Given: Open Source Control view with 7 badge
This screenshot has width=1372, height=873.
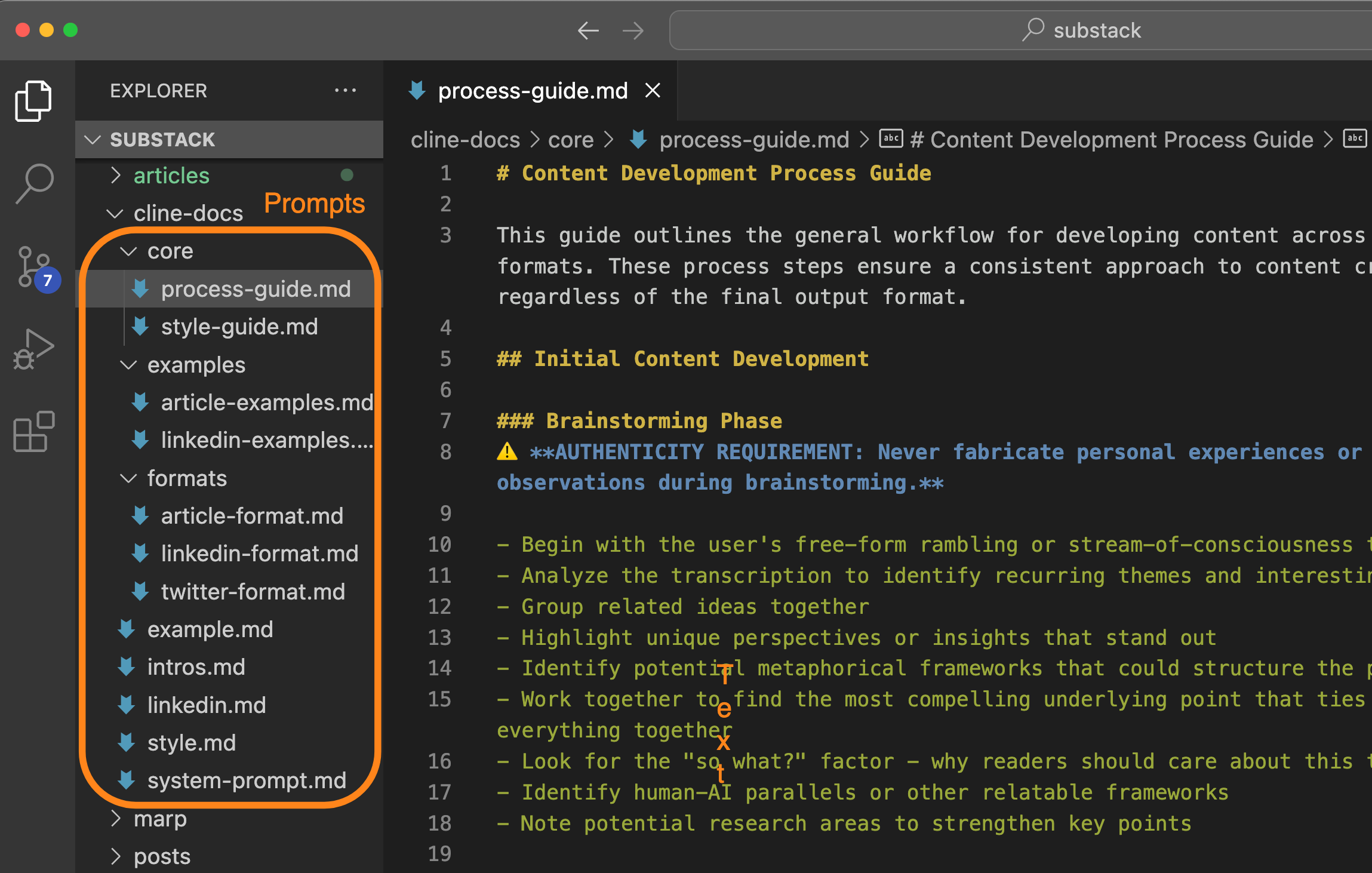Looking at the screenshot, I should (x=37, y=268).
